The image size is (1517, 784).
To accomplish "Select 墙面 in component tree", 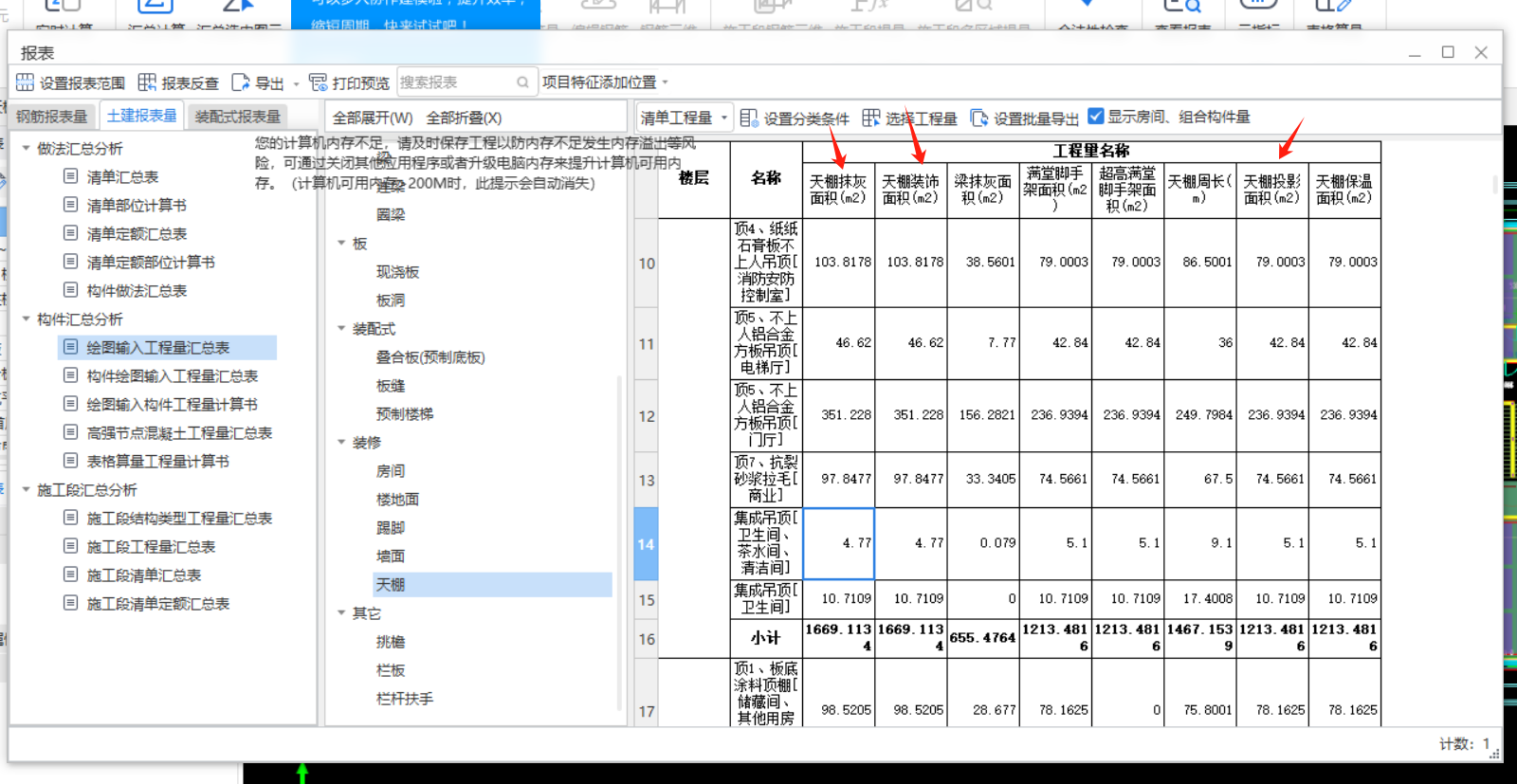I will (391, 556).
